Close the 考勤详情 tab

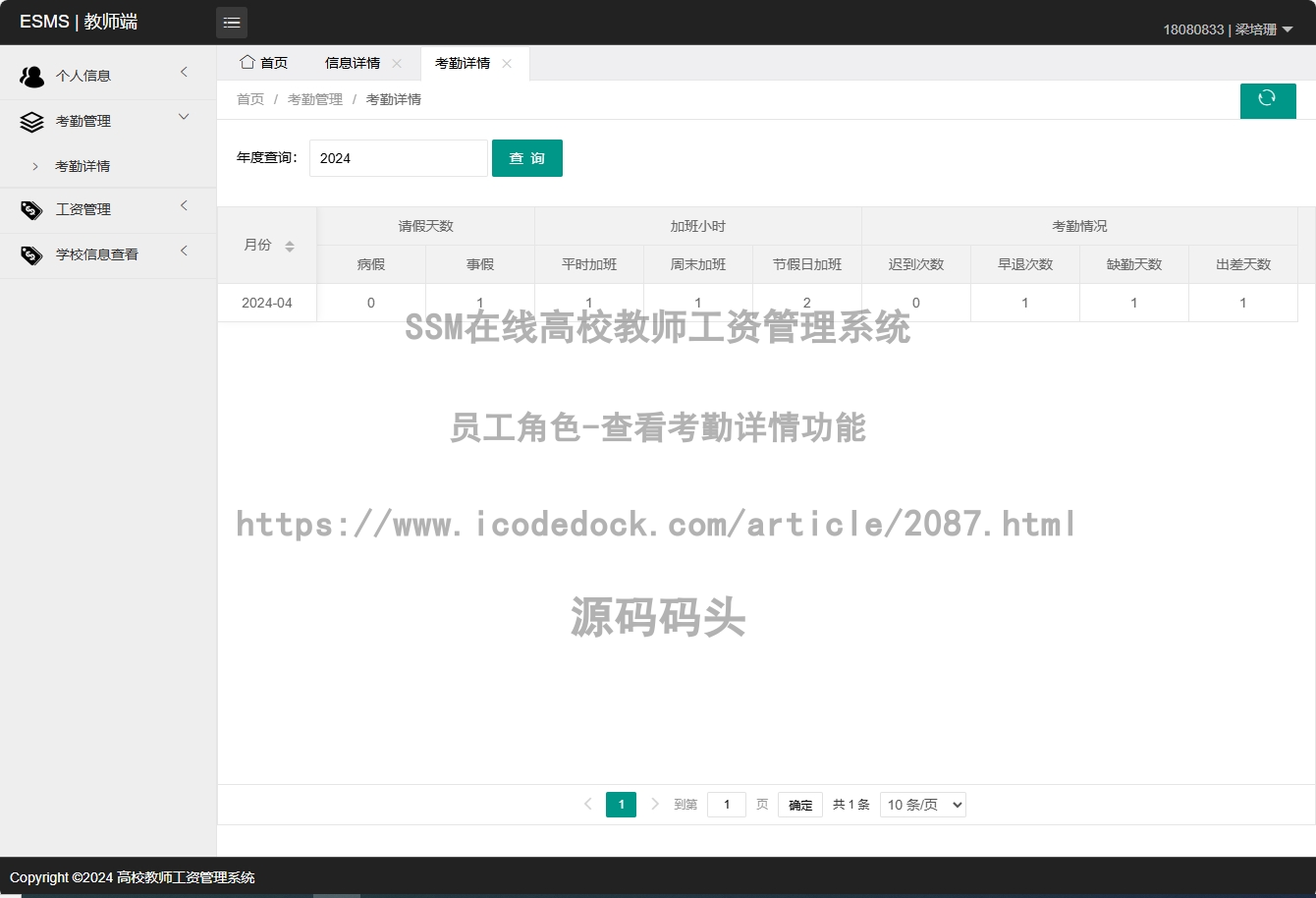(507, 63)
